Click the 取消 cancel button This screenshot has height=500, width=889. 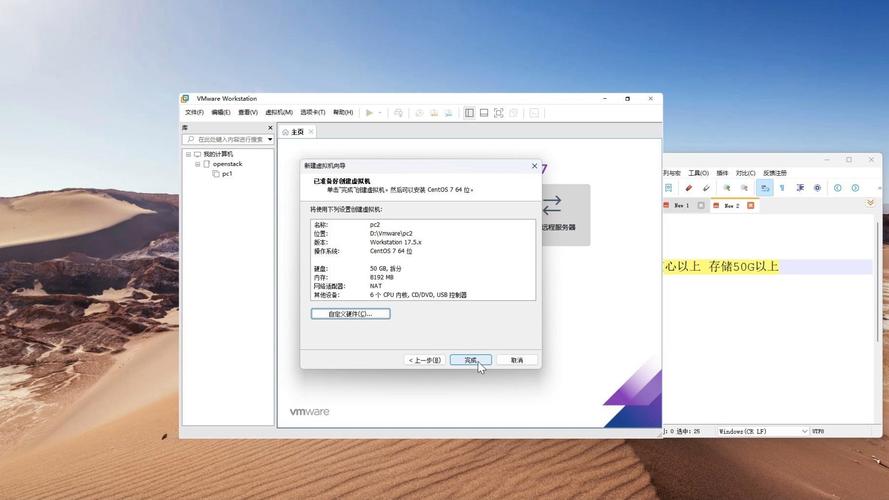(x=517, y=360)
